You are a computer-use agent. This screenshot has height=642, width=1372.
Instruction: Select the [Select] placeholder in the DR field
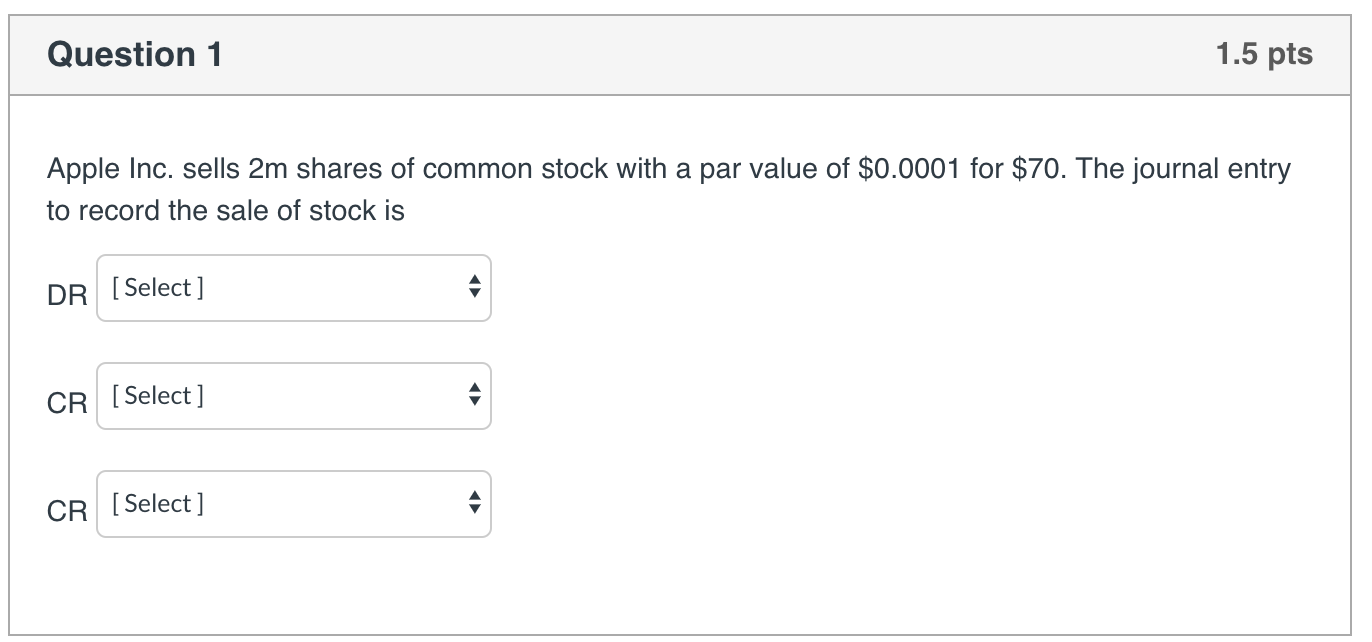158,288
